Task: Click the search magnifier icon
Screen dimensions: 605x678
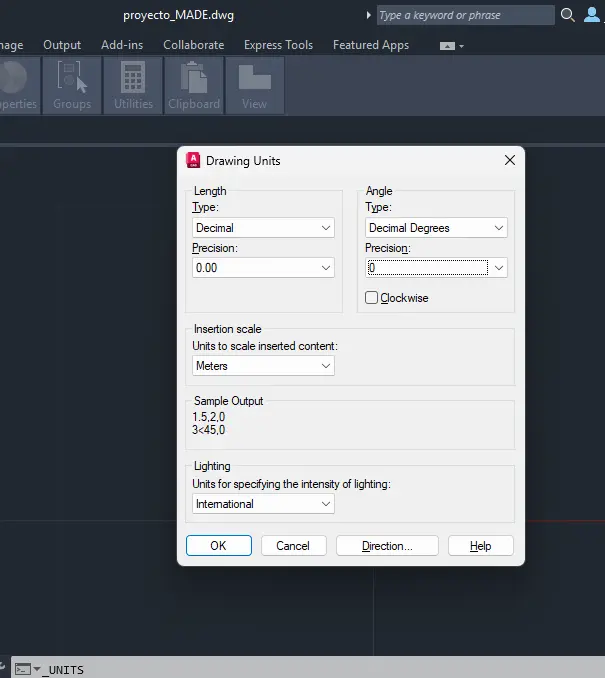Action: (x=567, y=15)
